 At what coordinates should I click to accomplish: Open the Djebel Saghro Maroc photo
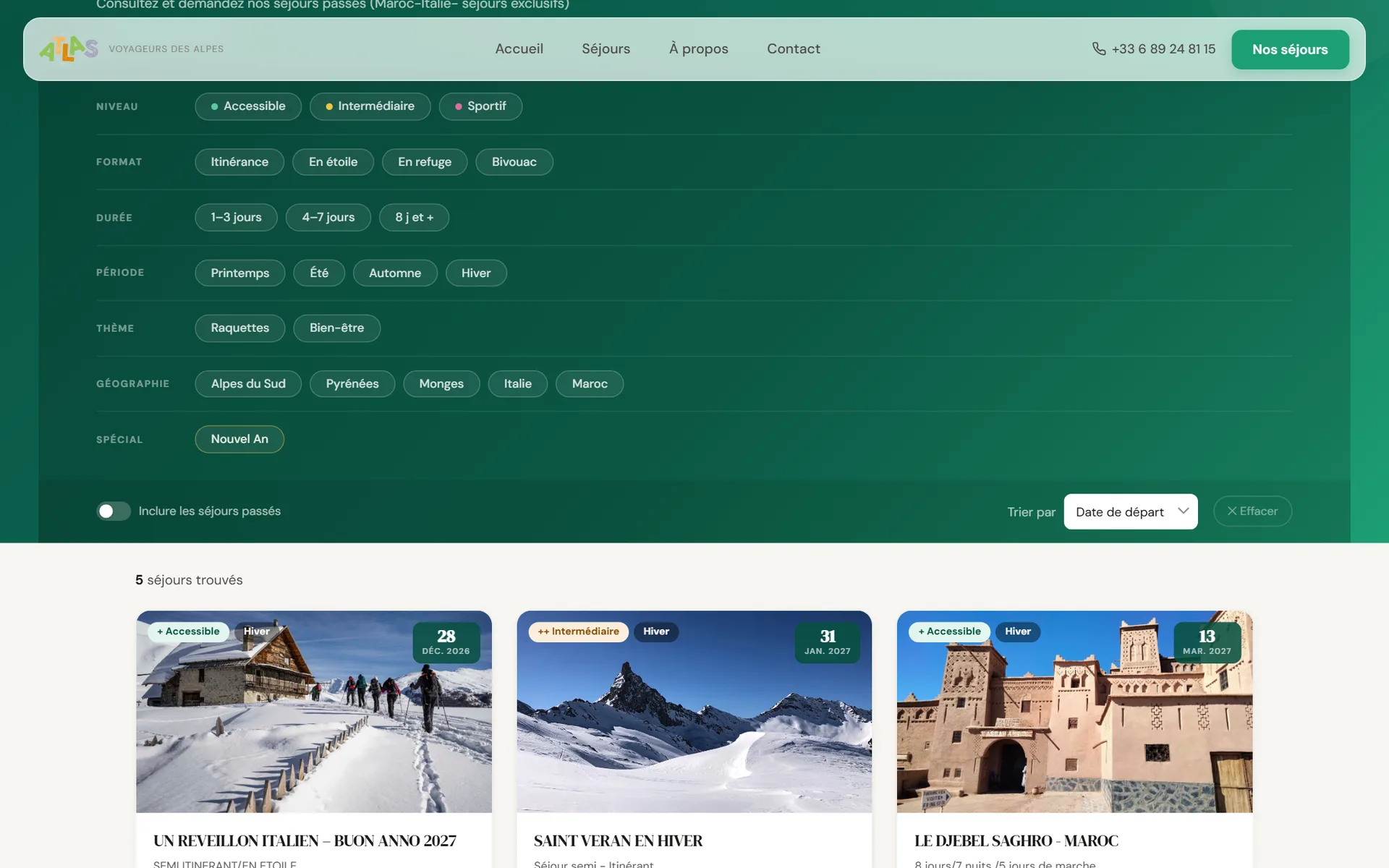1075,712
